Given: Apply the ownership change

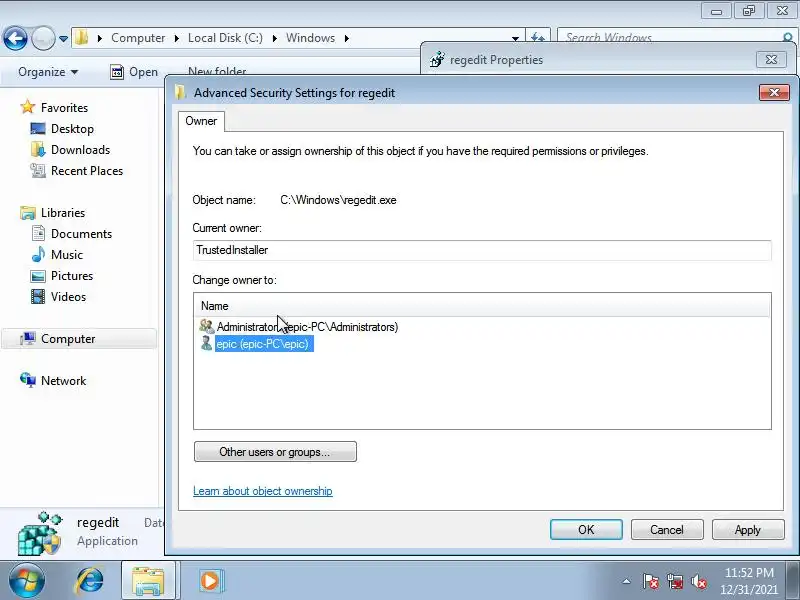Looking at the screenshot, I should (x=747, y=530).
